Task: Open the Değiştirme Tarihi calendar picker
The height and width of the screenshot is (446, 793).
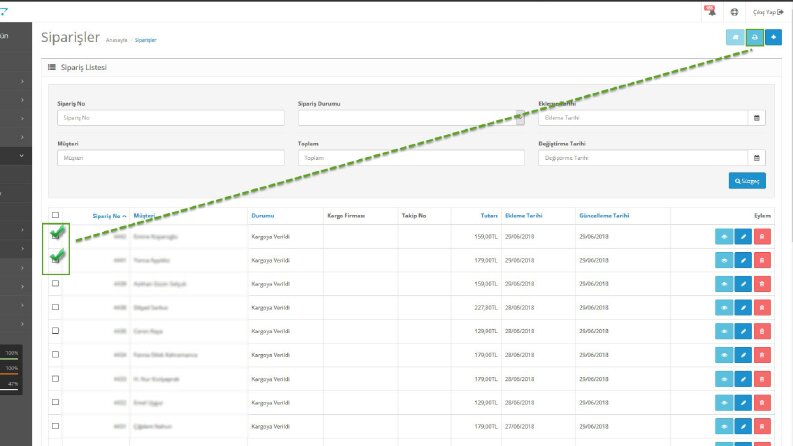Action: pos(757,158)
